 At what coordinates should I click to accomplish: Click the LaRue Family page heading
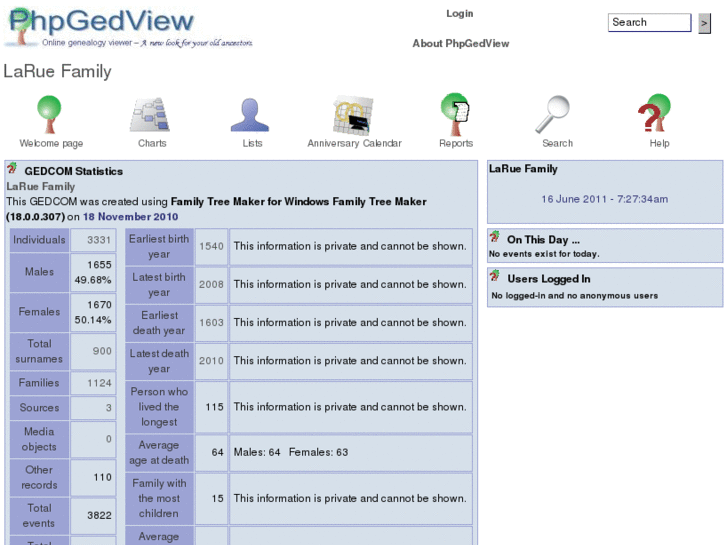point(57,71)
